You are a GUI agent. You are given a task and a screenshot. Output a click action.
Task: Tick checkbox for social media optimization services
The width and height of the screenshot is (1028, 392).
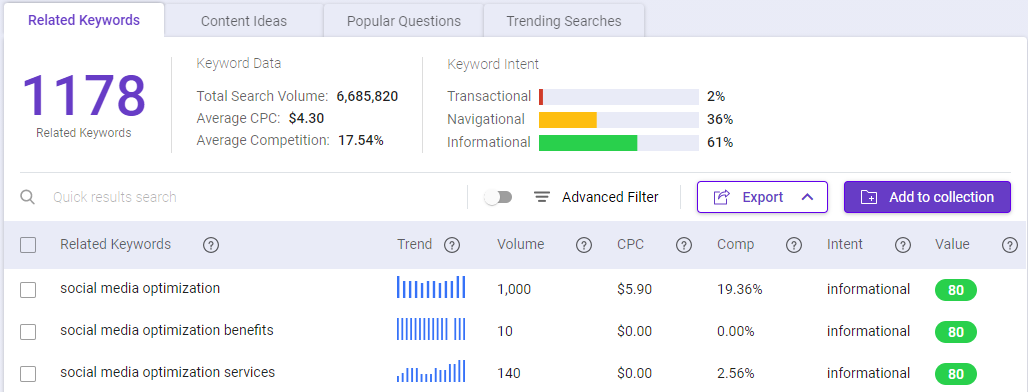point(28,374)
